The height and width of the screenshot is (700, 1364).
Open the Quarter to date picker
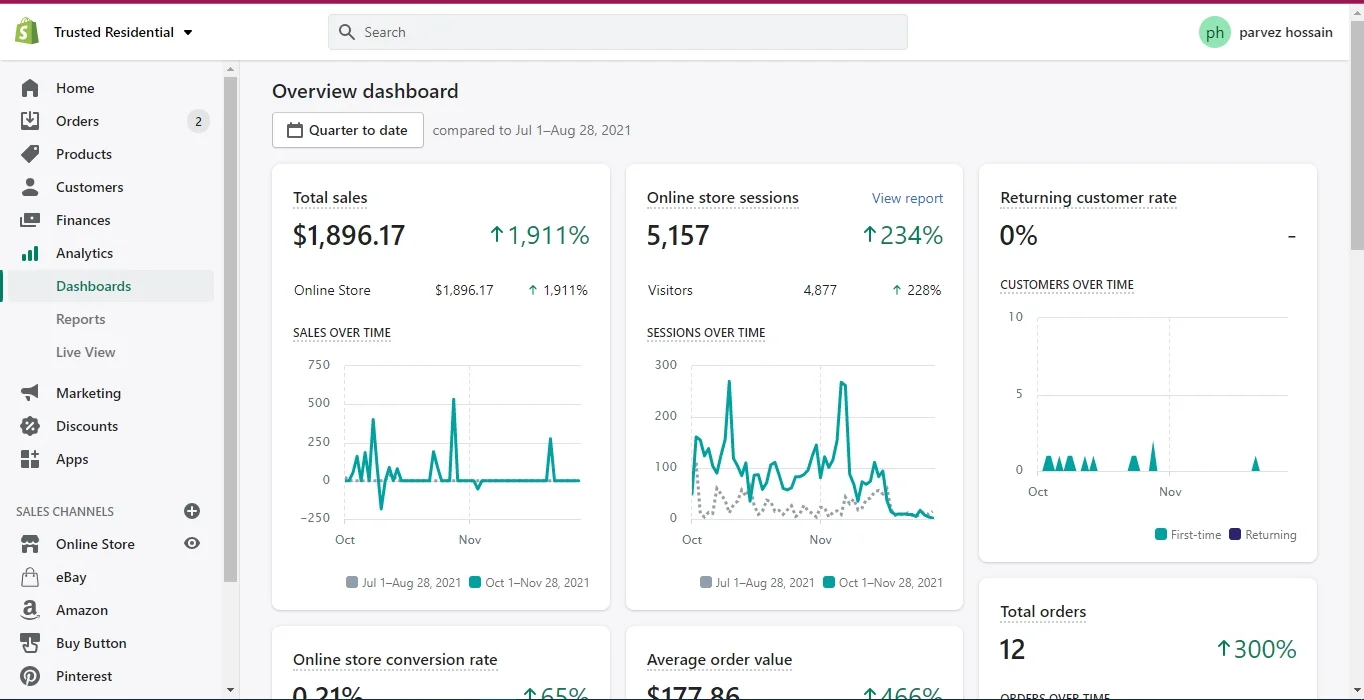pos(347,130)
